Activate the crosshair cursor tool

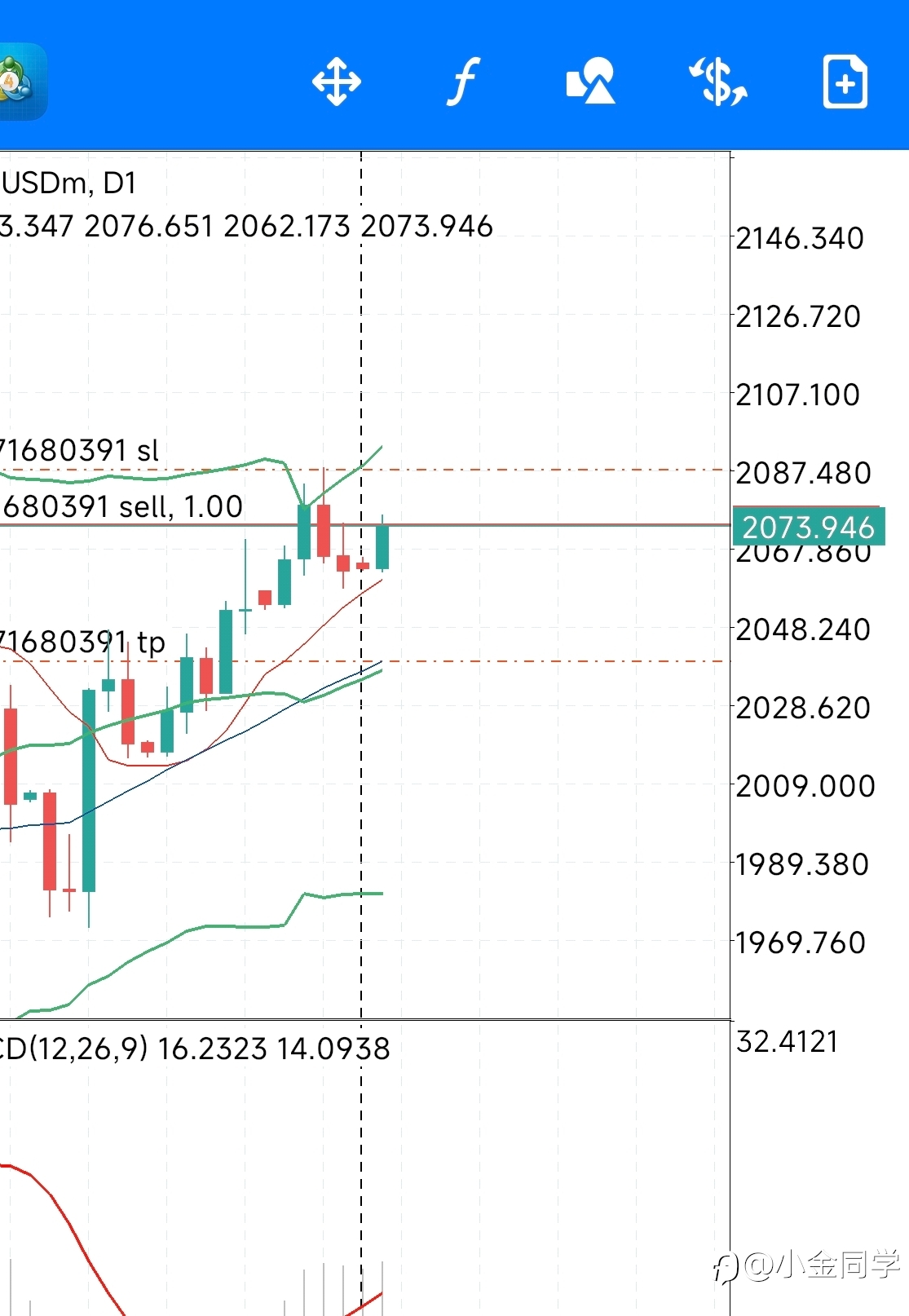(336, 82)
